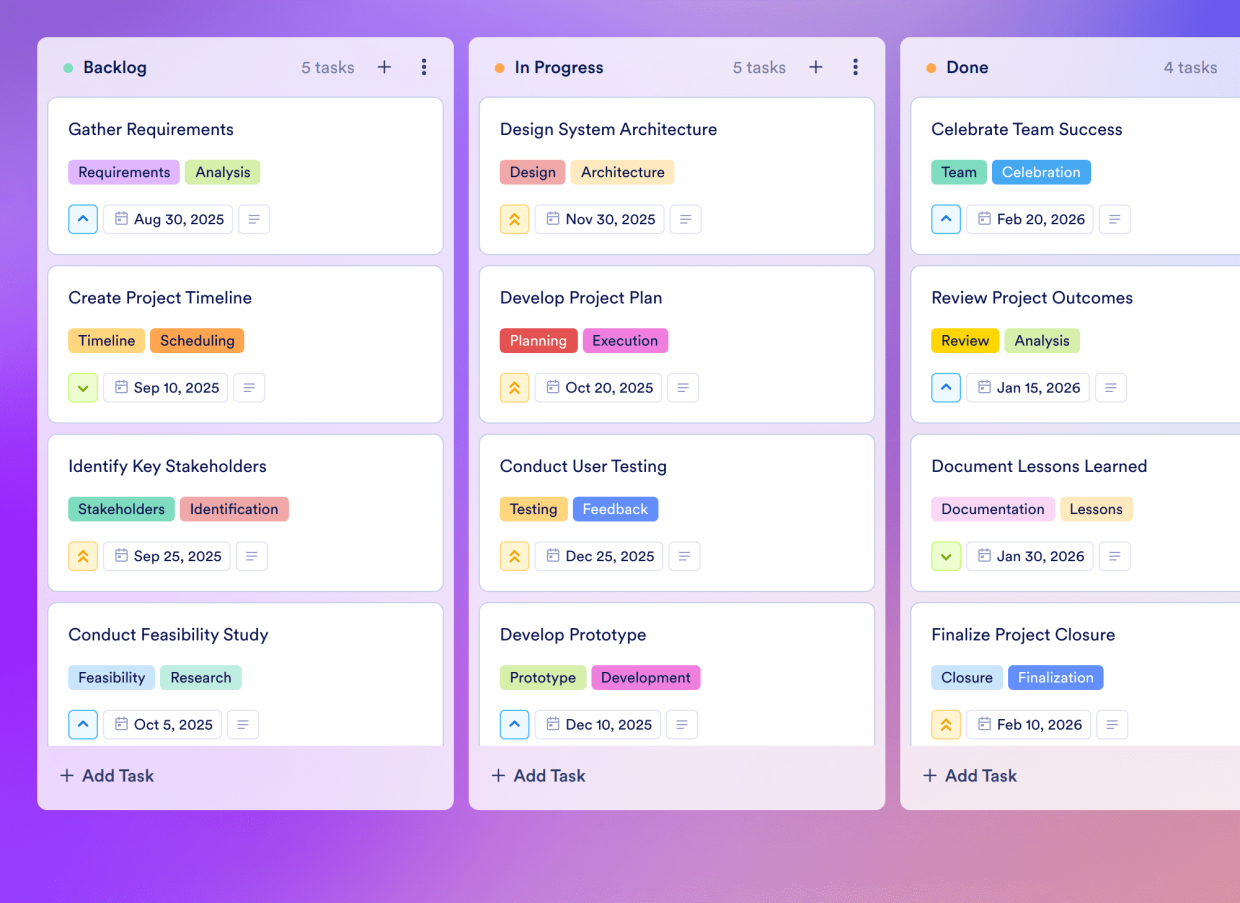Click the plus icon in the Backlog column
Screen dimensions: 1240x903
click(x=384, y=67)
